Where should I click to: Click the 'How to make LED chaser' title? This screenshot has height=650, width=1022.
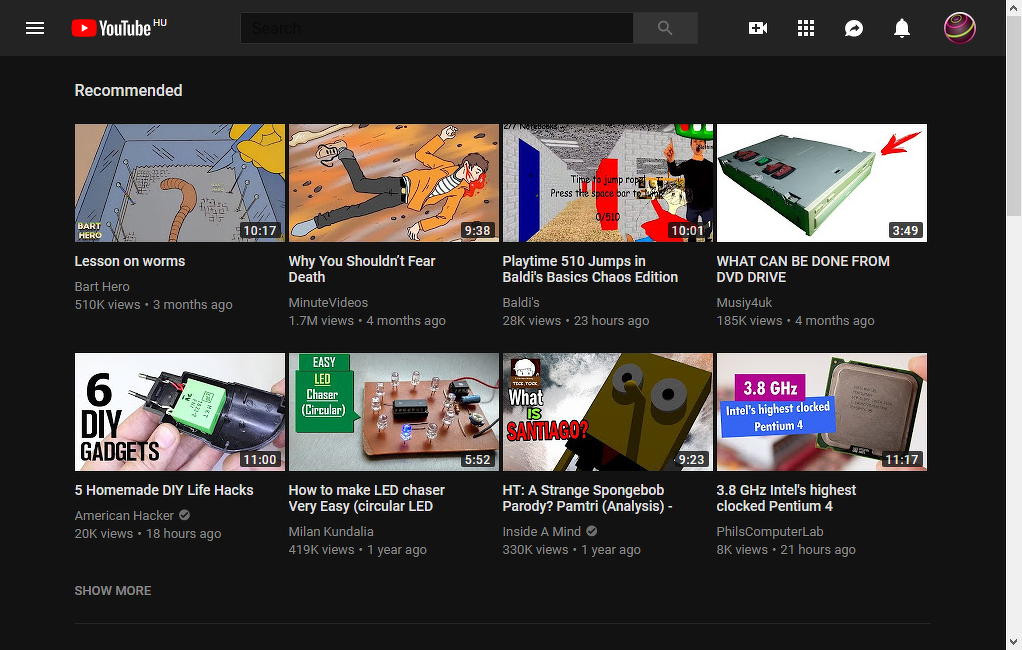point(366,498)
